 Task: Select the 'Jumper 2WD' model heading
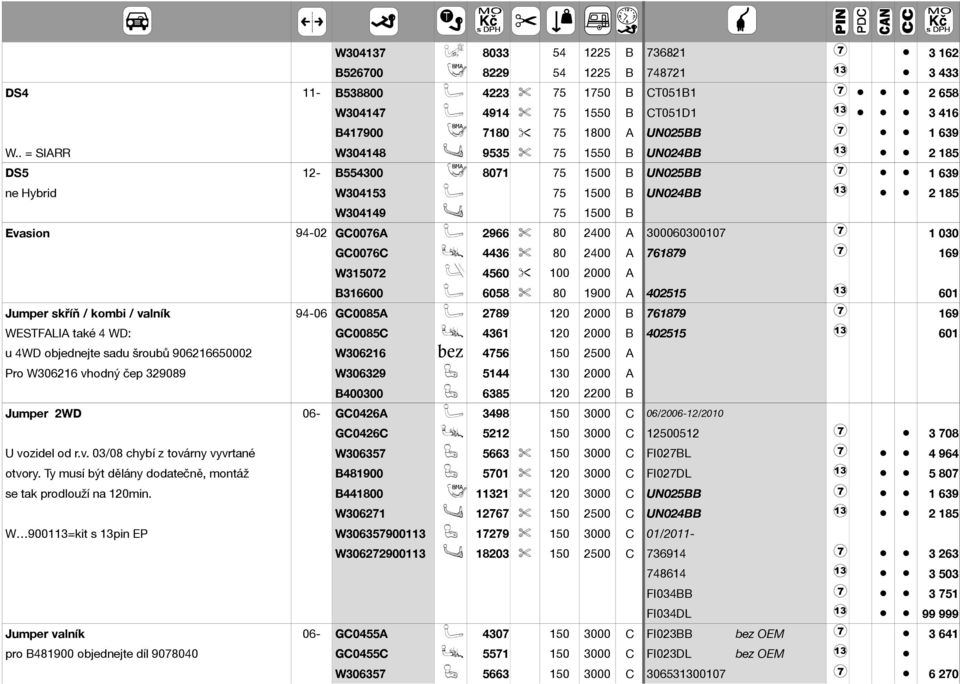tap(43, 414)
